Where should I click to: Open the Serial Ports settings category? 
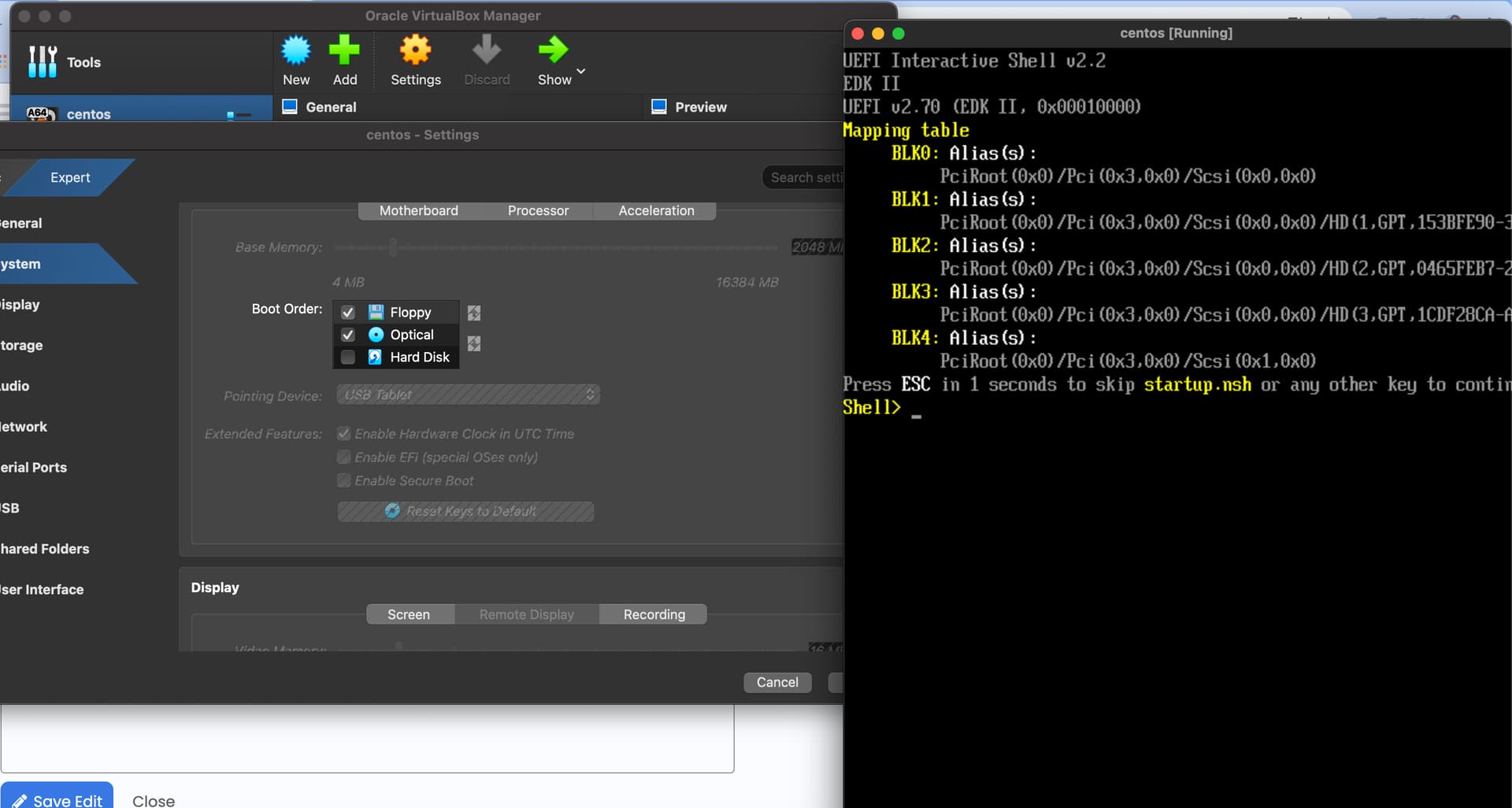(x=34, y=467)
